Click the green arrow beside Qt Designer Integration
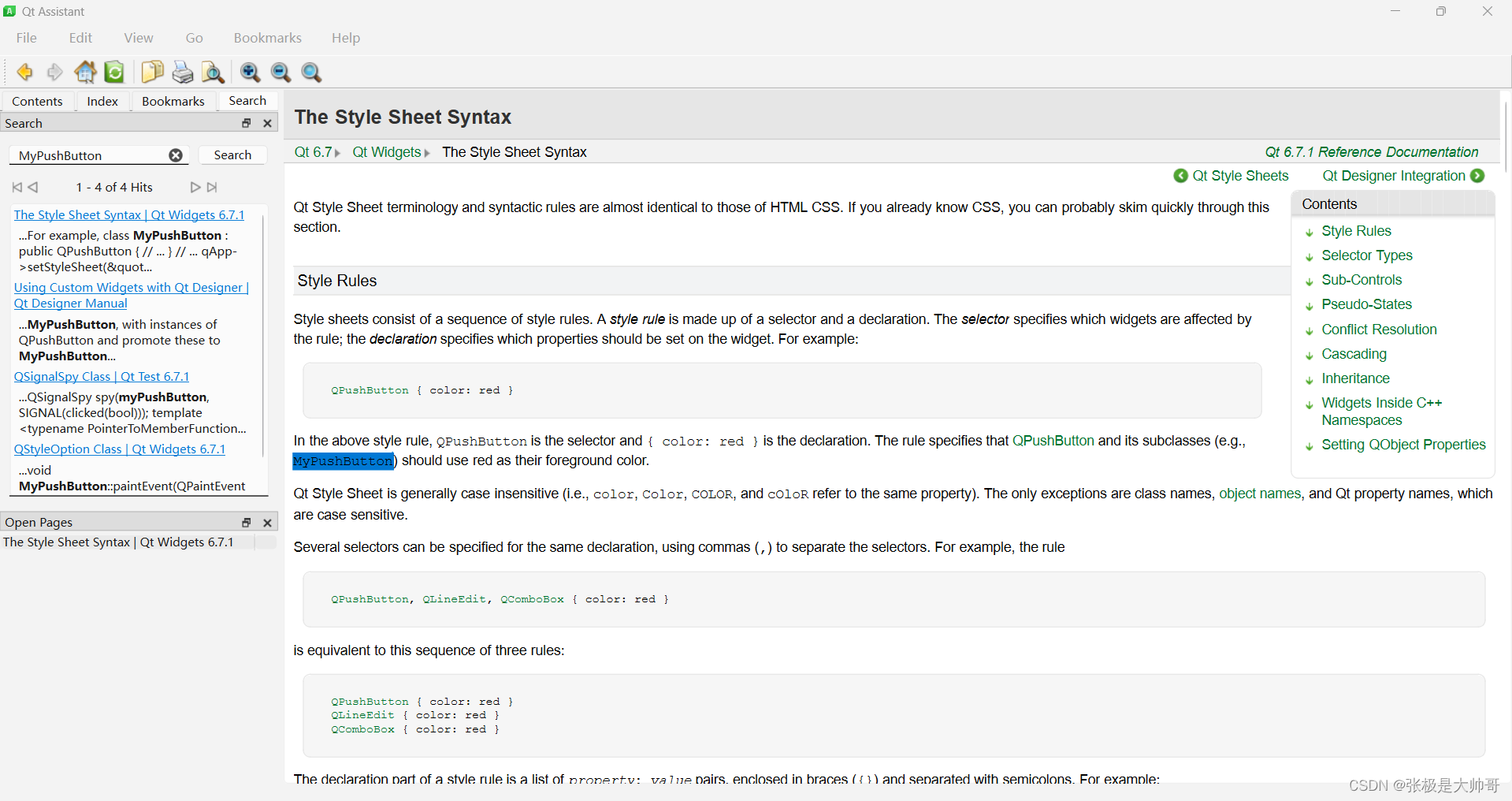 tap(1477, 176)
